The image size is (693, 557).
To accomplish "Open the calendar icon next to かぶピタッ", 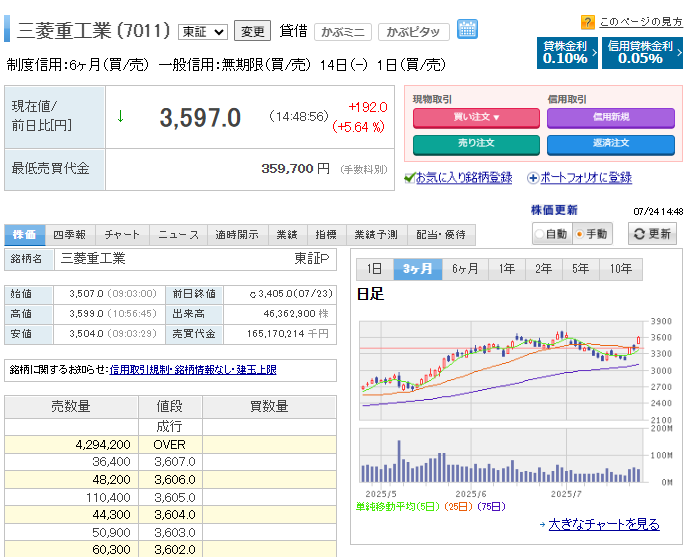I will [467, 30].
